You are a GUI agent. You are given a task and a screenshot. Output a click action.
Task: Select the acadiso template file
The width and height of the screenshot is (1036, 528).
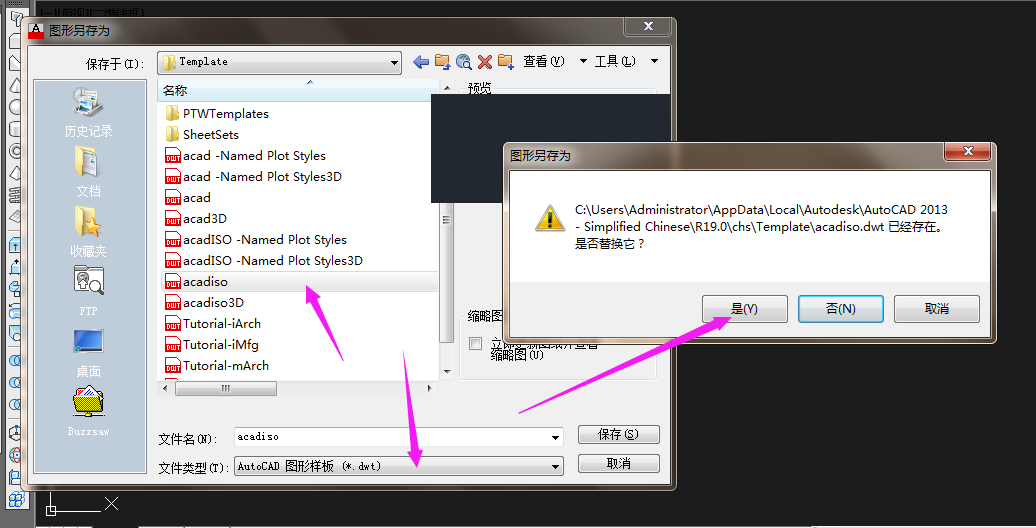(x=299, y=282)
